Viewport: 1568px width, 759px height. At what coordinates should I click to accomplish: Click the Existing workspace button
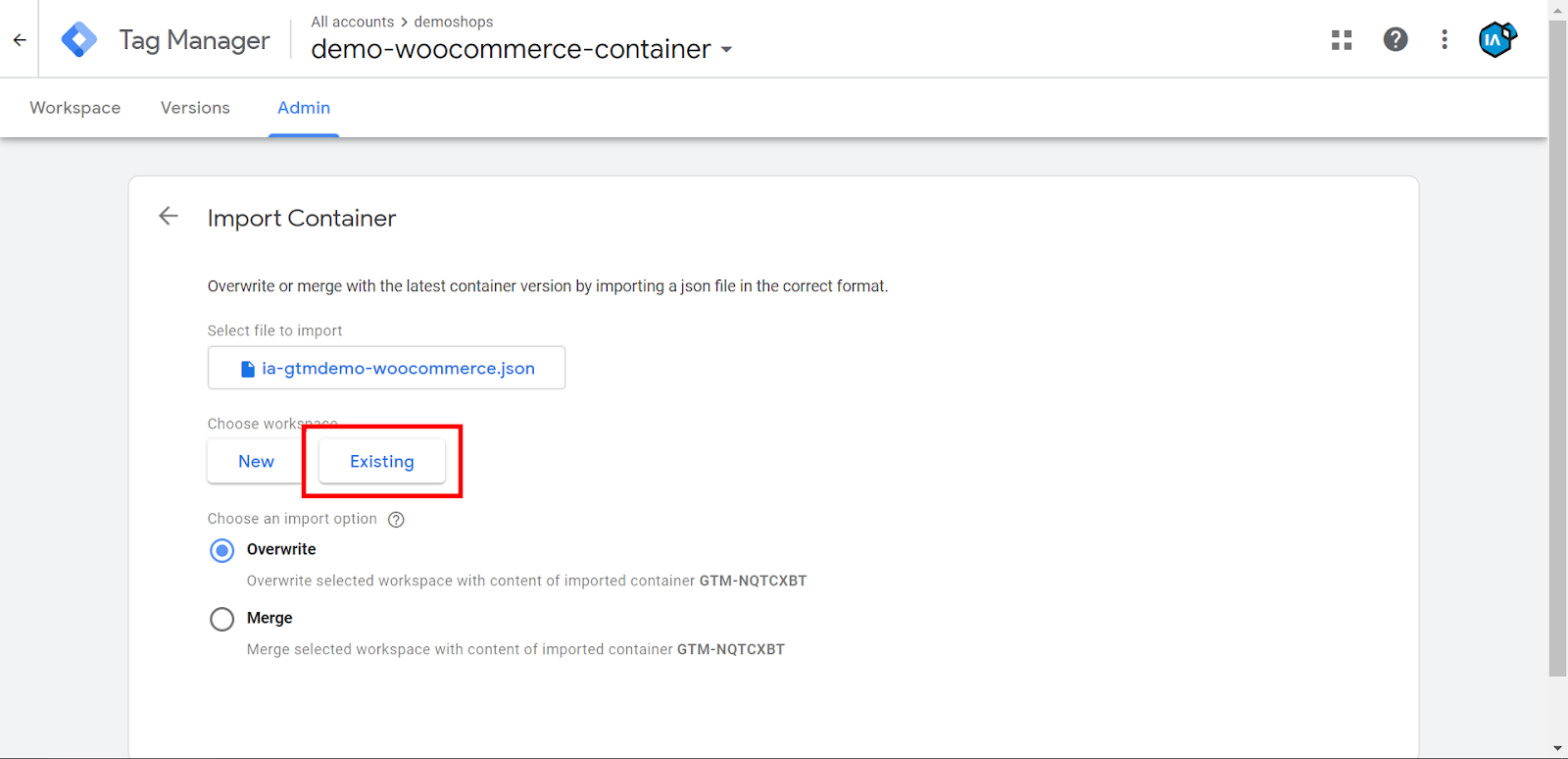tap(381, 462)
